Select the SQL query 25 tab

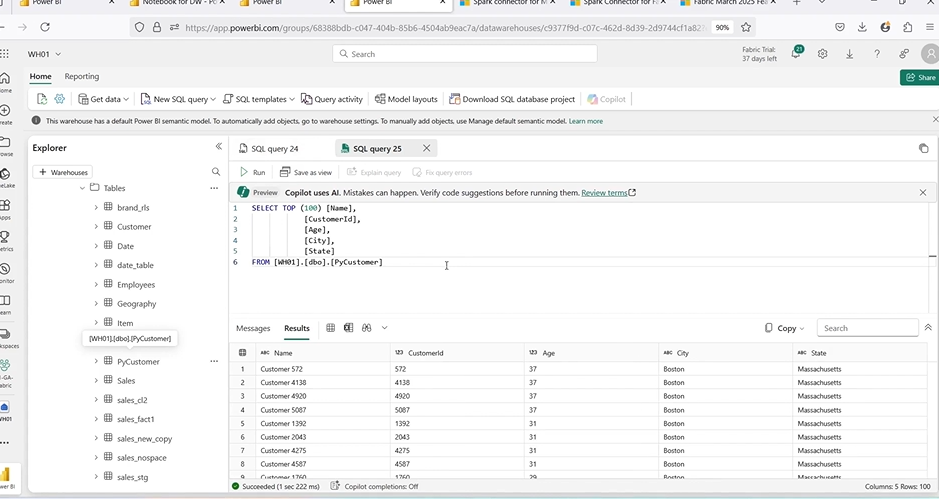[x=377, y=149]
